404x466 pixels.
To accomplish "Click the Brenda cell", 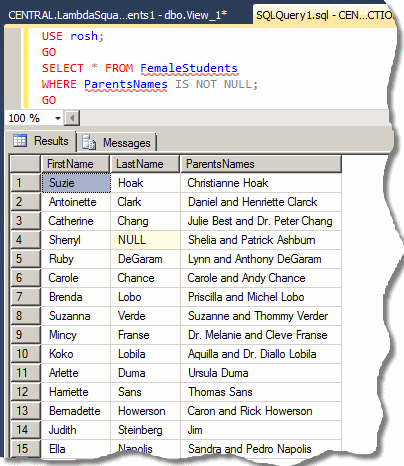I will (76, 297).
